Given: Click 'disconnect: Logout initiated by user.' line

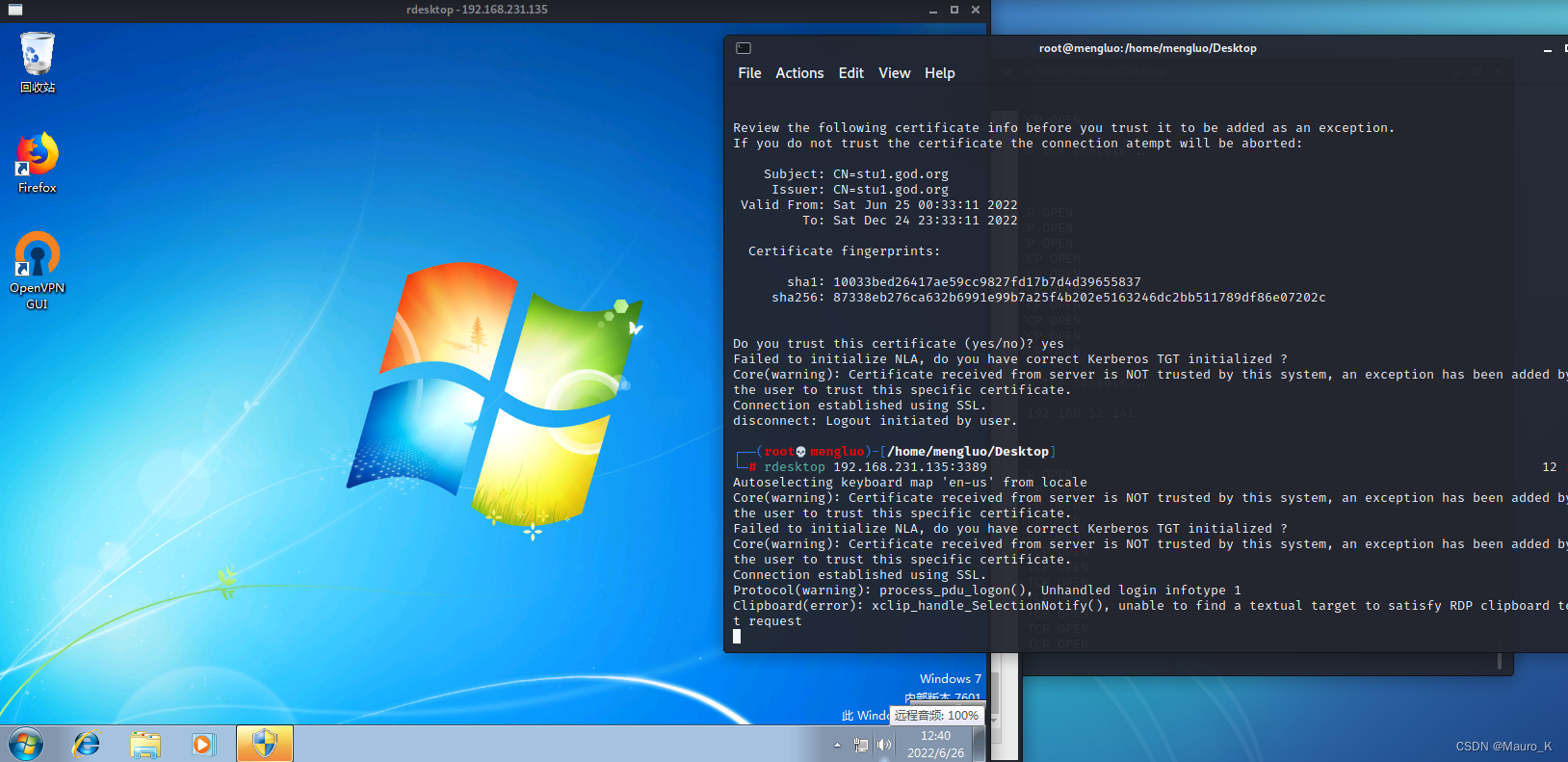Looking at the screenshot, I should [x=875, y=421].
